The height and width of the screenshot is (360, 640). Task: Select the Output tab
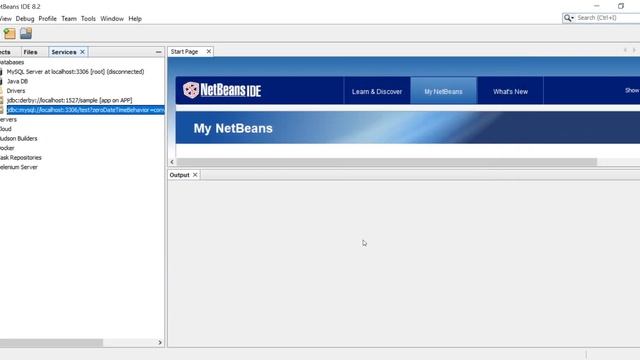[180, 175]
